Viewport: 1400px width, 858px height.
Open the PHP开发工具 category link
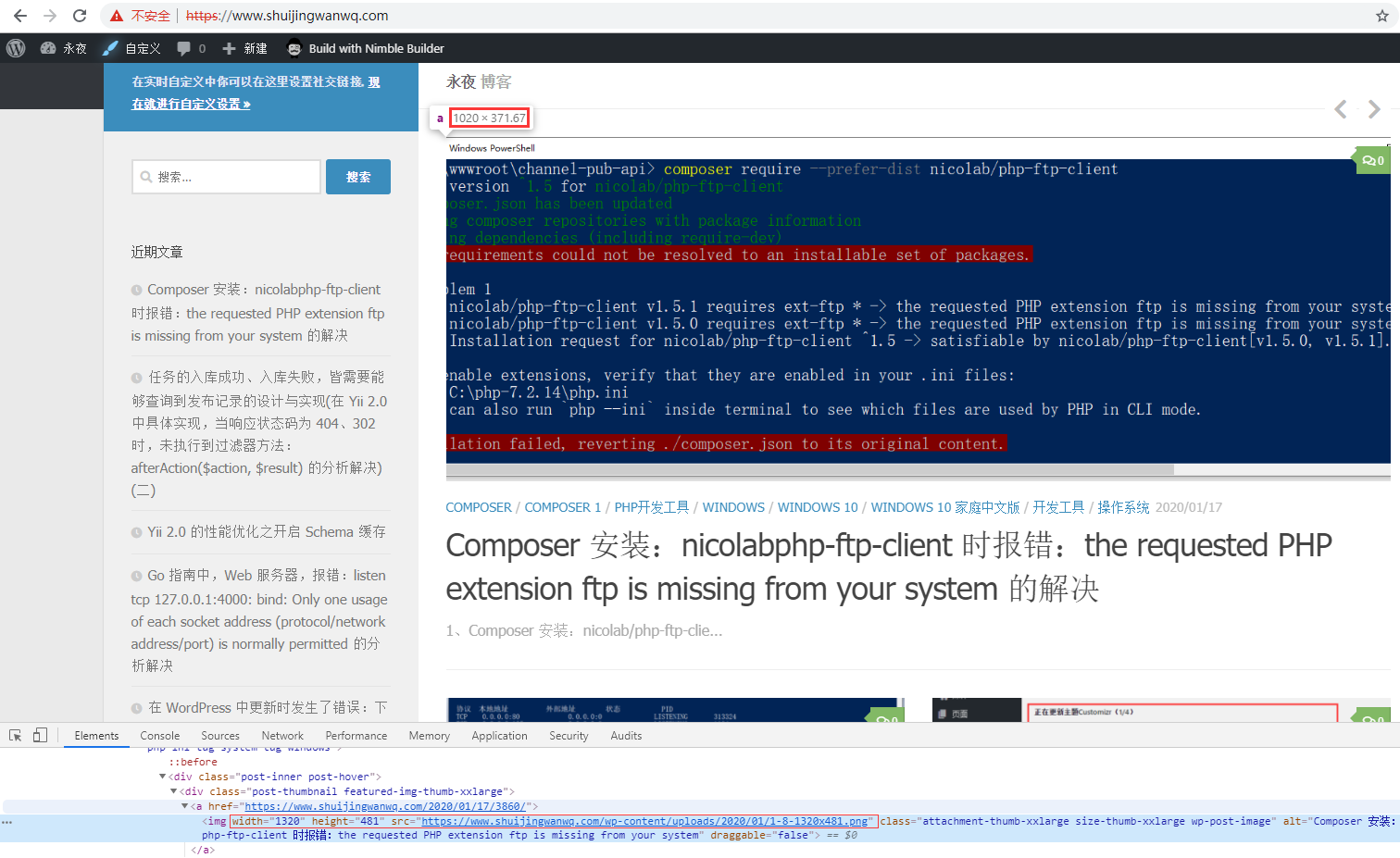coord(652,507)
